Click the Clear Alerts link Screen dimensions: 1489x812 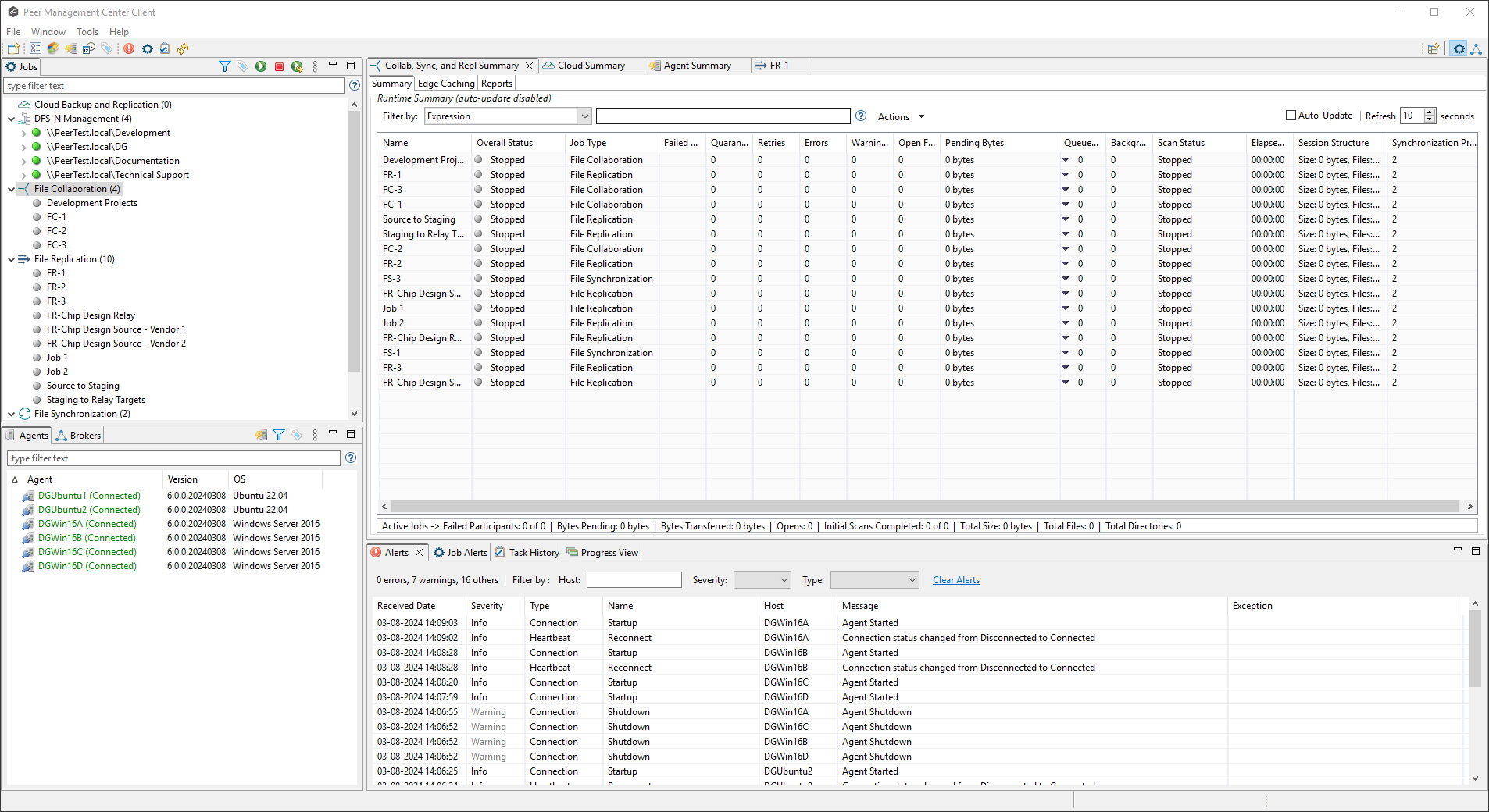point(955,580)
